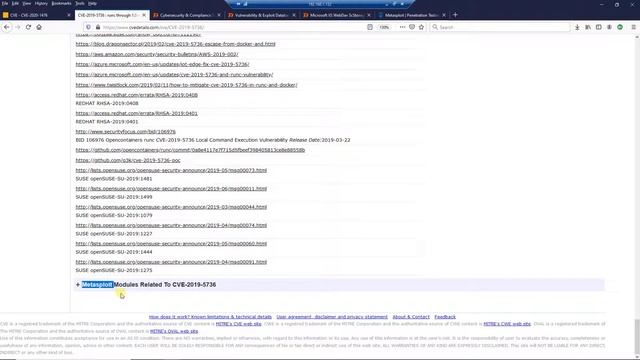Open the AWS security bulletin AWS-2019-002 link
Viewport: 640px width, 360px height.
click(157, 54)
